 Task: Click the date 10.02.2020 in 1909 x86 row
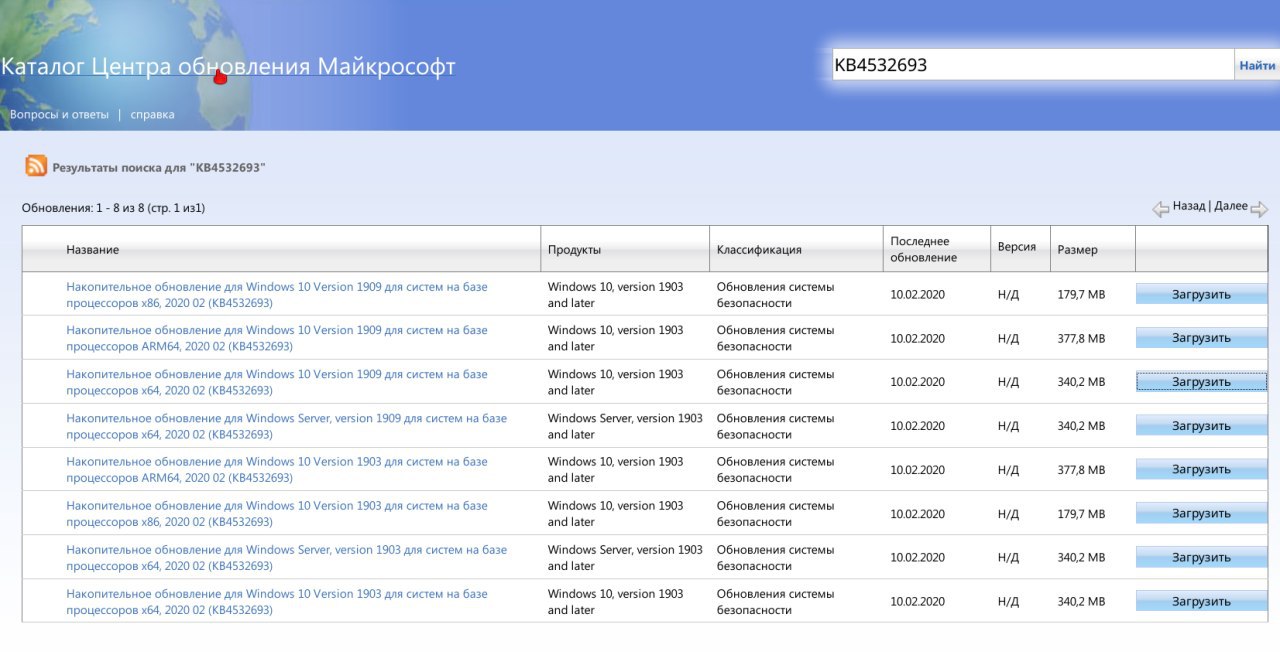[x=917, y=294]
